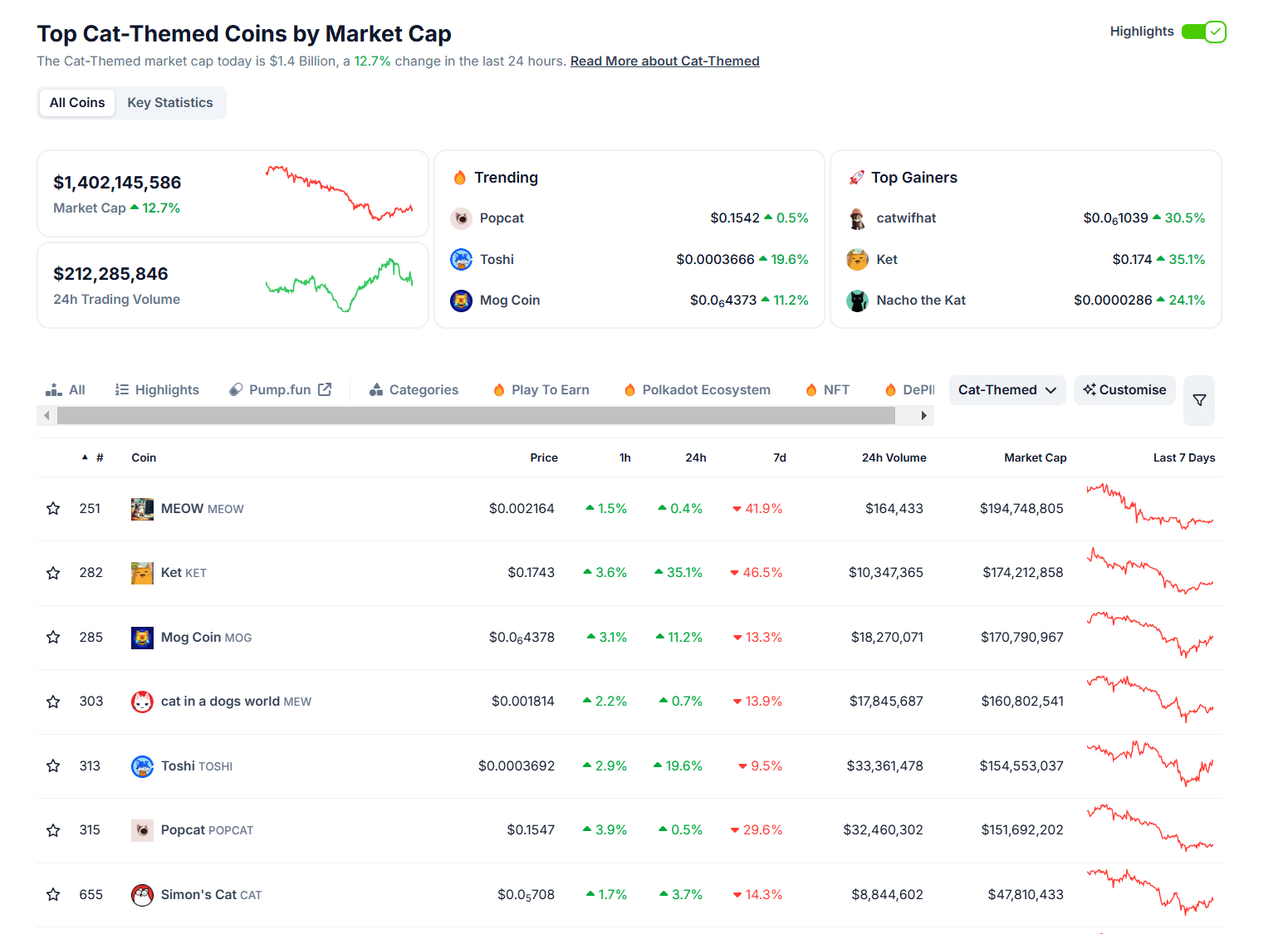Select the Play To Earn tab

tap(541, 390)
